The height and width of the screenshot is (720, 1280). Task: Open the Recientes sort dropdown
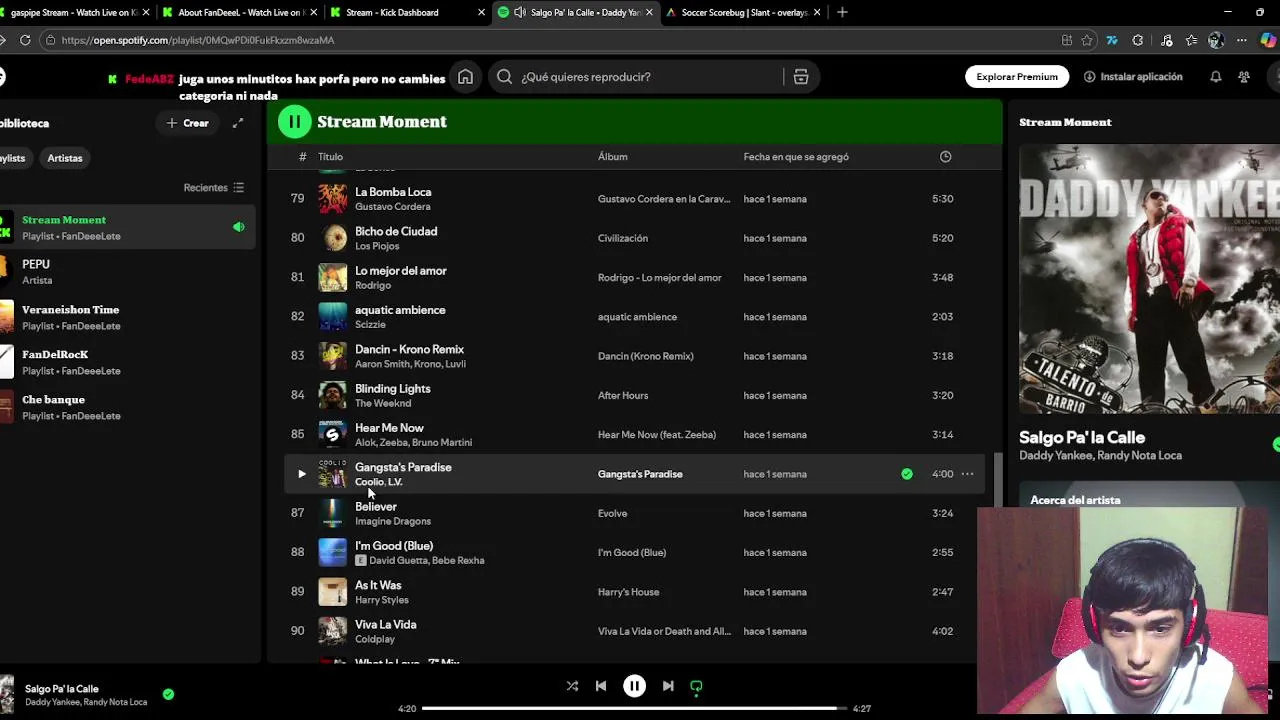click(214, 187)
